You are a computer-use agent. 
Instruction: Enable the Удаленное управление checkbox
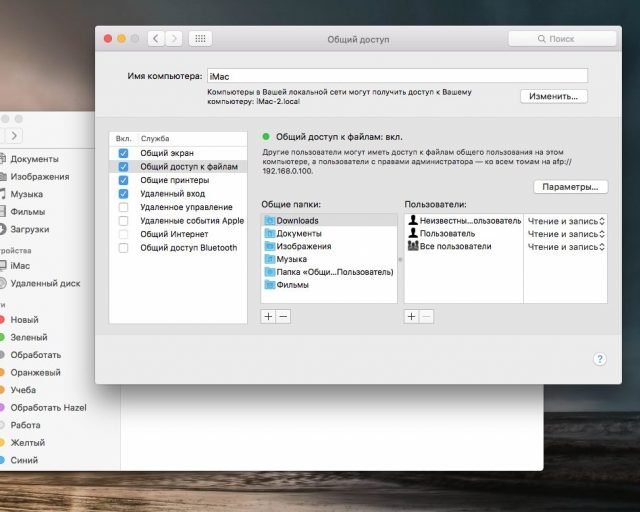pos(123,207)
